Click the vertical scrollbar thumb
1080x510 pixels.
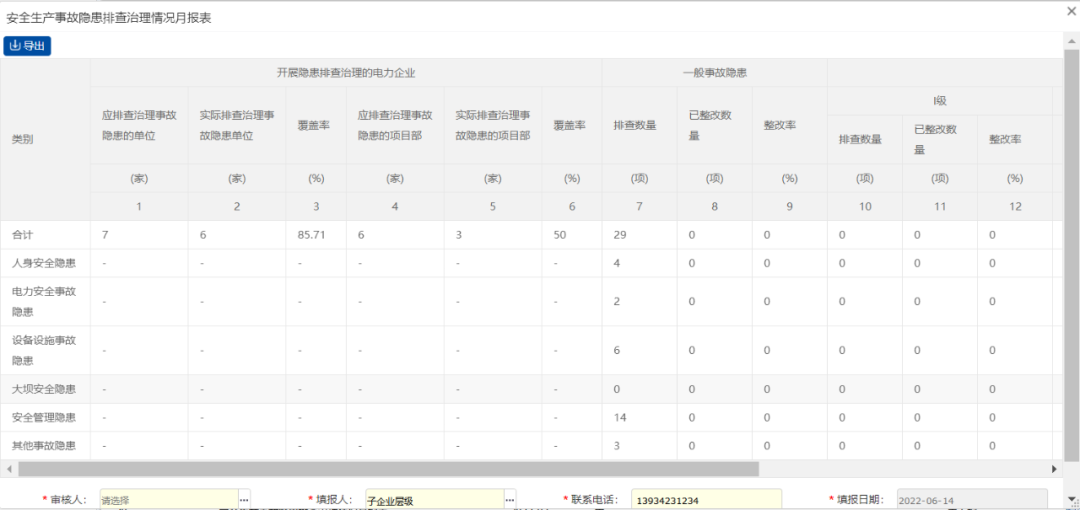click(1071, 255)
